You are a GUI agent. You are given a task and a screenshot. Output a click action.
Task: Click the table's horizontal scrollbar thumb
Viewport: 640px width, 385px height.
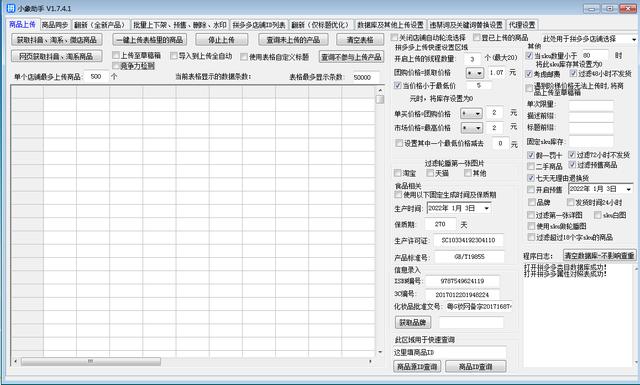point(91,361)
